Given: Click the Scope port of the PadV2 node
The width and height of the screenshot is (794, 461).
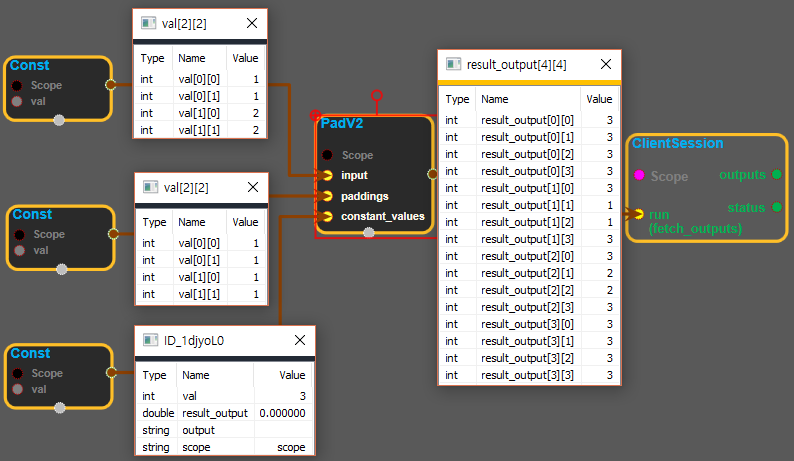Looking at the screenshot, I should click(x=327, y=155).
